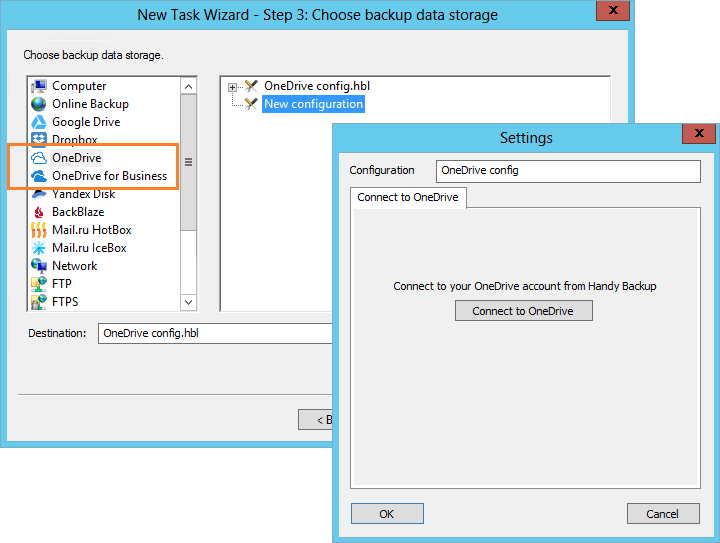Select the 'New configuration' tree entry

[x=314, y=104]
